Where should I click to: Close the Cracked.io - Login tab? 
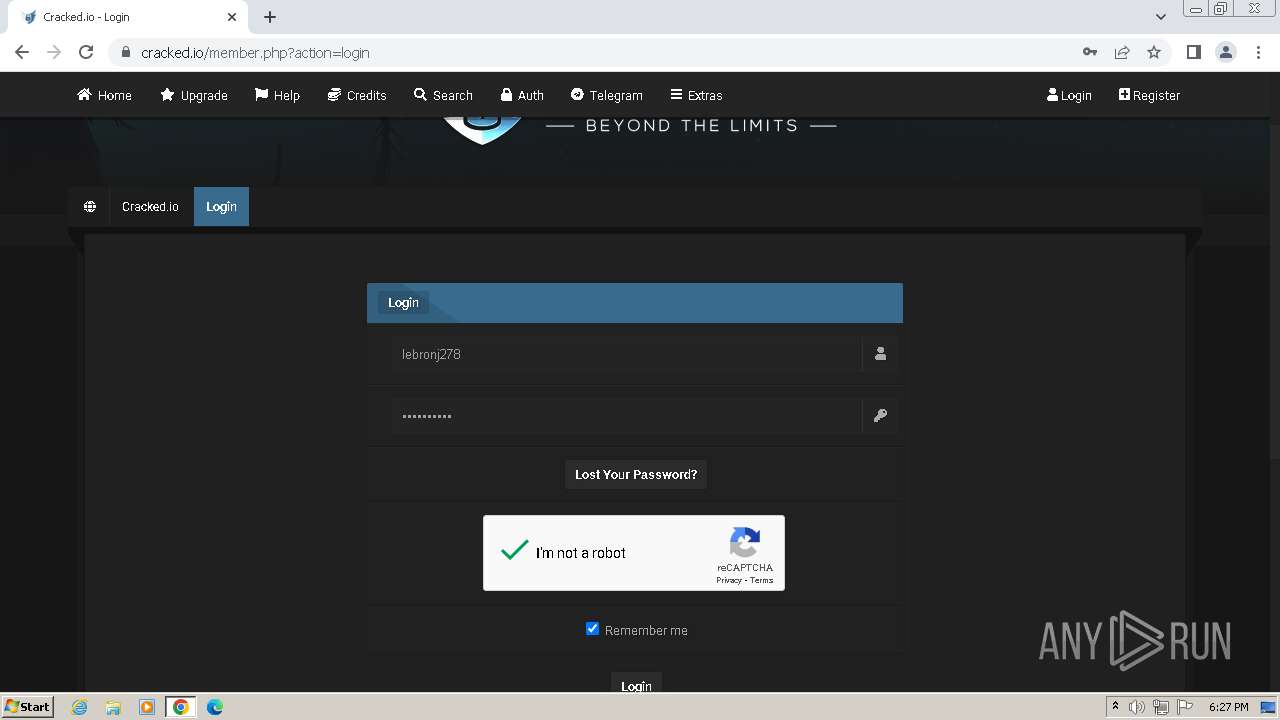coord(232,17)
